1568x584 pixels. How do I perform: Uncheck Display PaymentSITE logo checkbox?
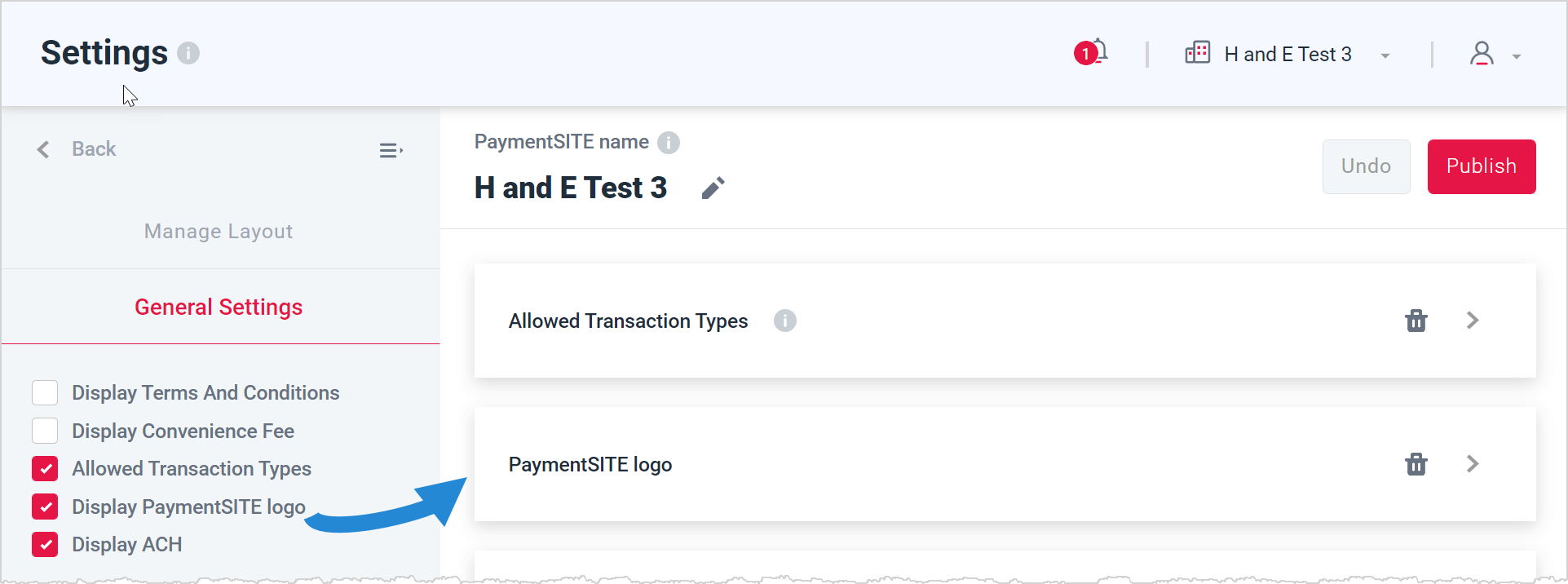click(45, 507)
